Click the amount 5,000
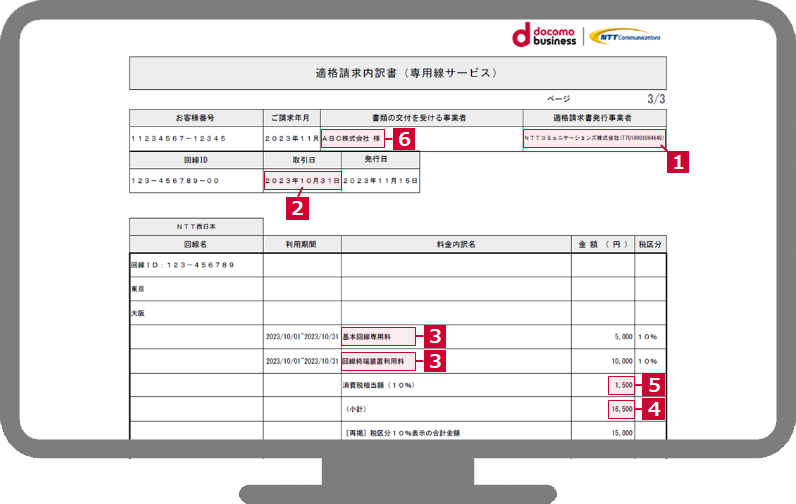Screen dimensions: 796x504 click(x=623, y=337)
